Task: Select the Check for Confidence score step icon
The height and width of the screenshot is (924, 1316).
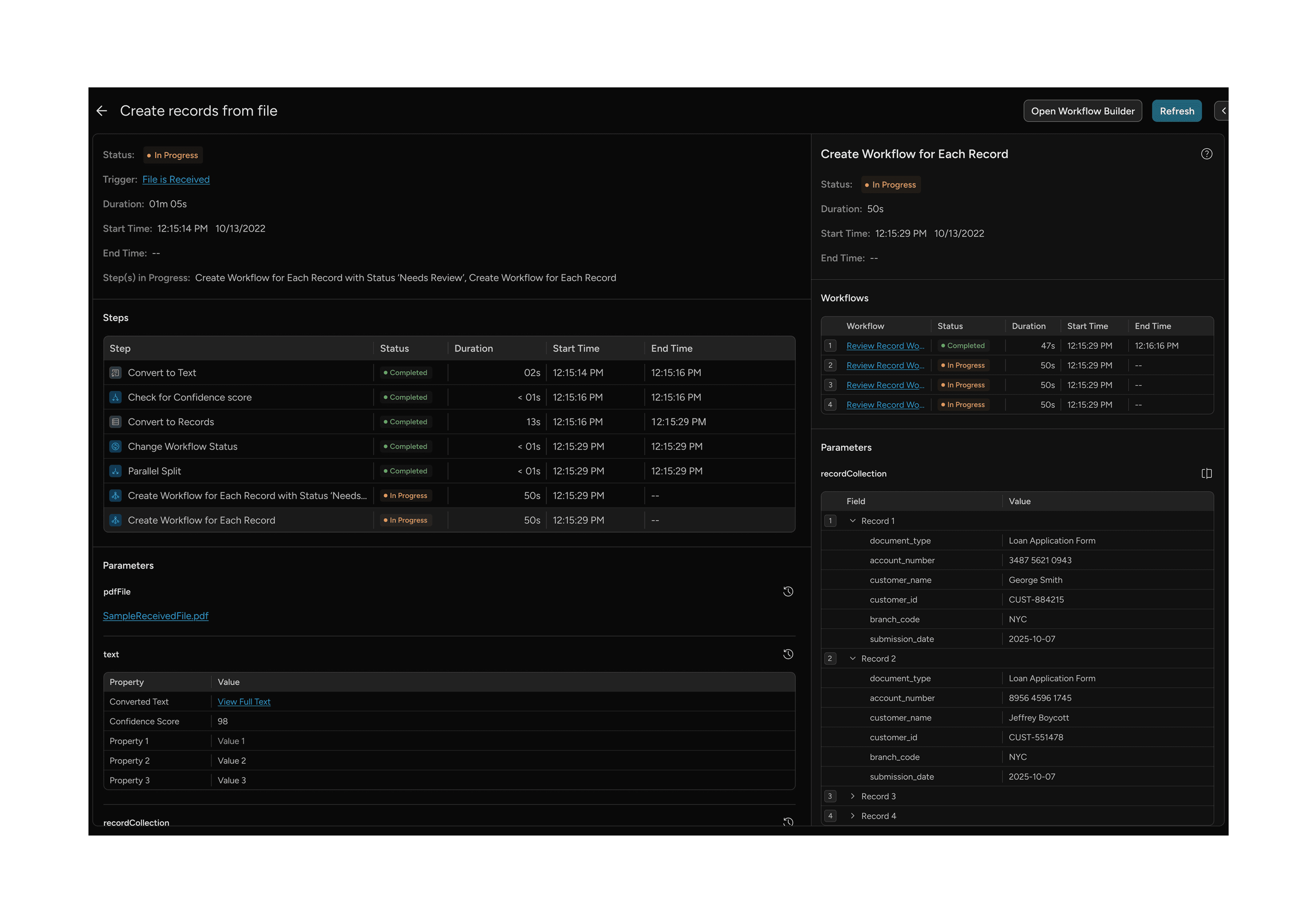Action: click(115, 397)
